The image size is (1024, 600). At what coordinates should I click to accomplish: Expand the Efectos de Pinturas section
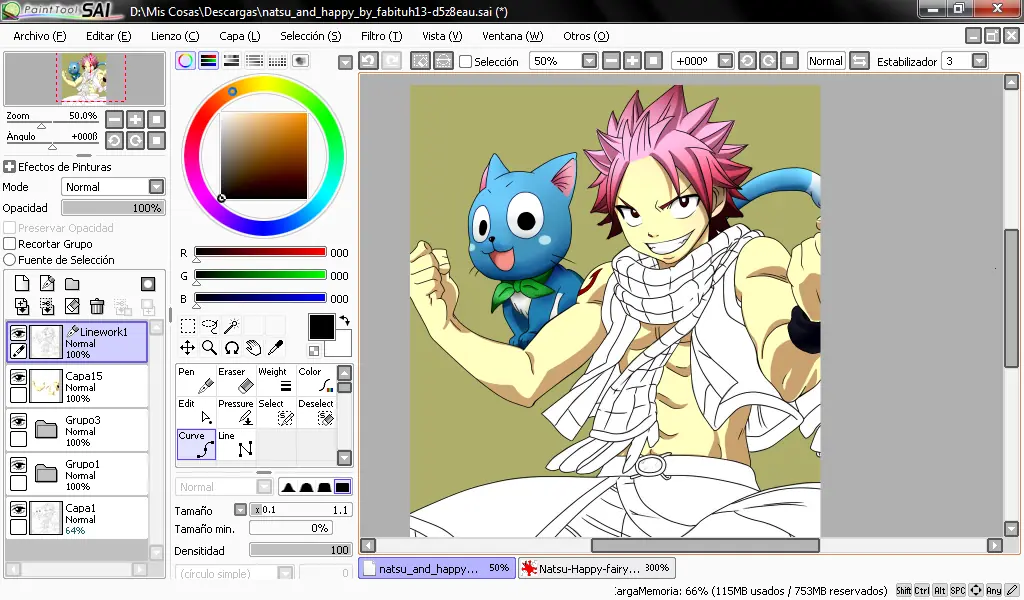(10, 166)
